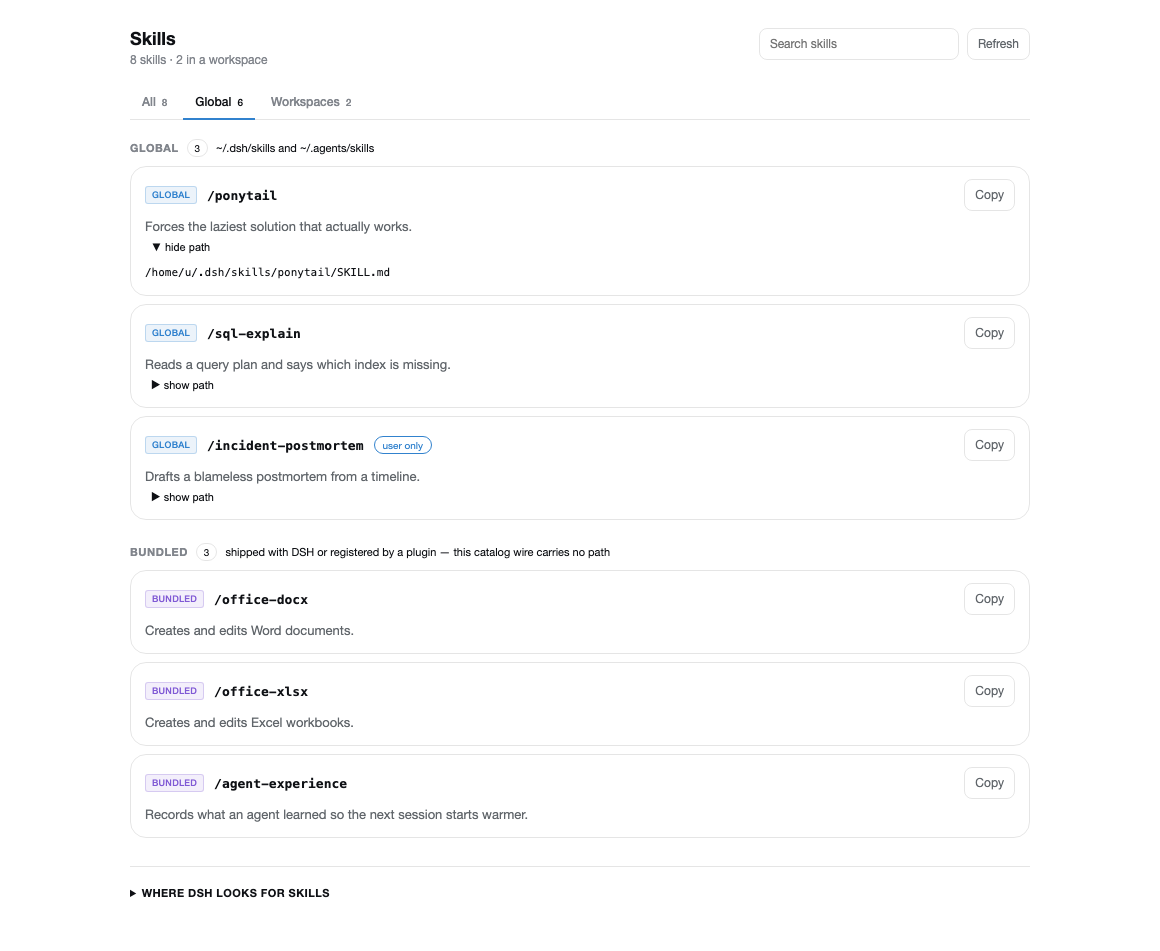Click the BUNDLED section heading
Screen dimensions: 1160x951
tap(158, 552)
